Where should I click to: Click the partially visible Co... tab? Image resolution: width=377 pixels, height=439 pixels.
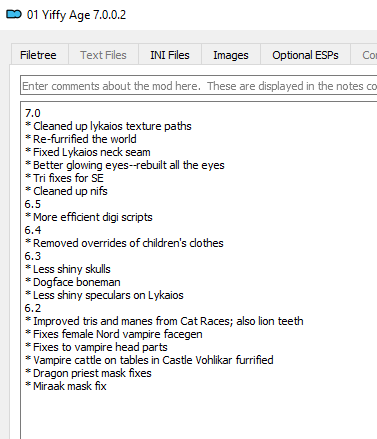(x=364, y=55)
